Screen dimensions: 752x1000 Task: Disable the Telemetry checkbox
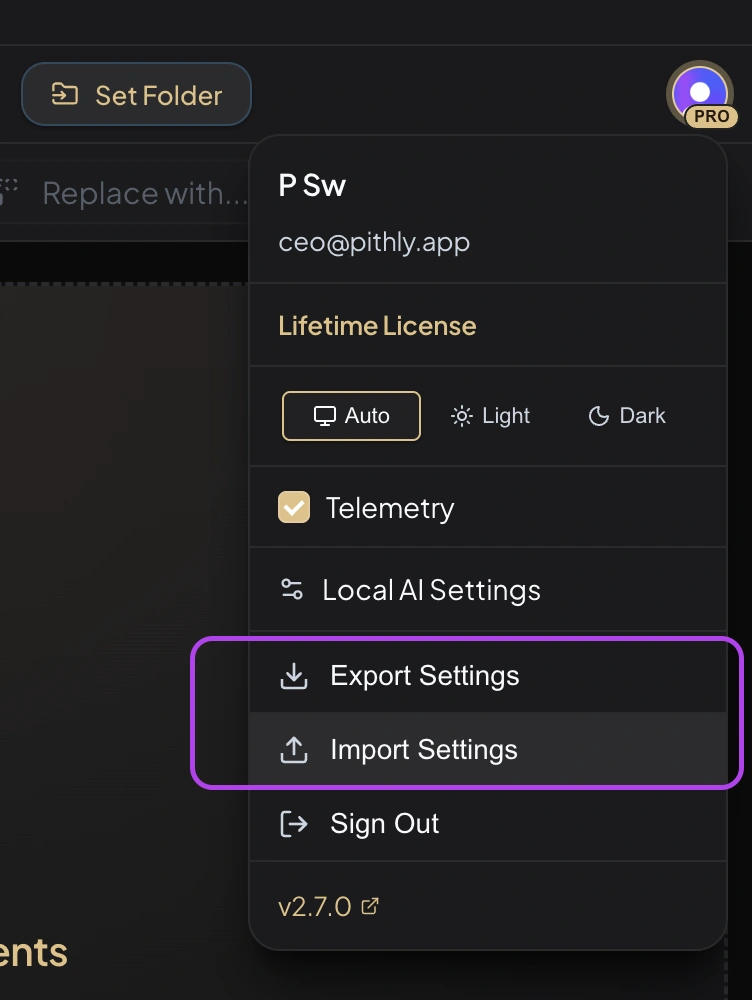click(x=293, y=507)
